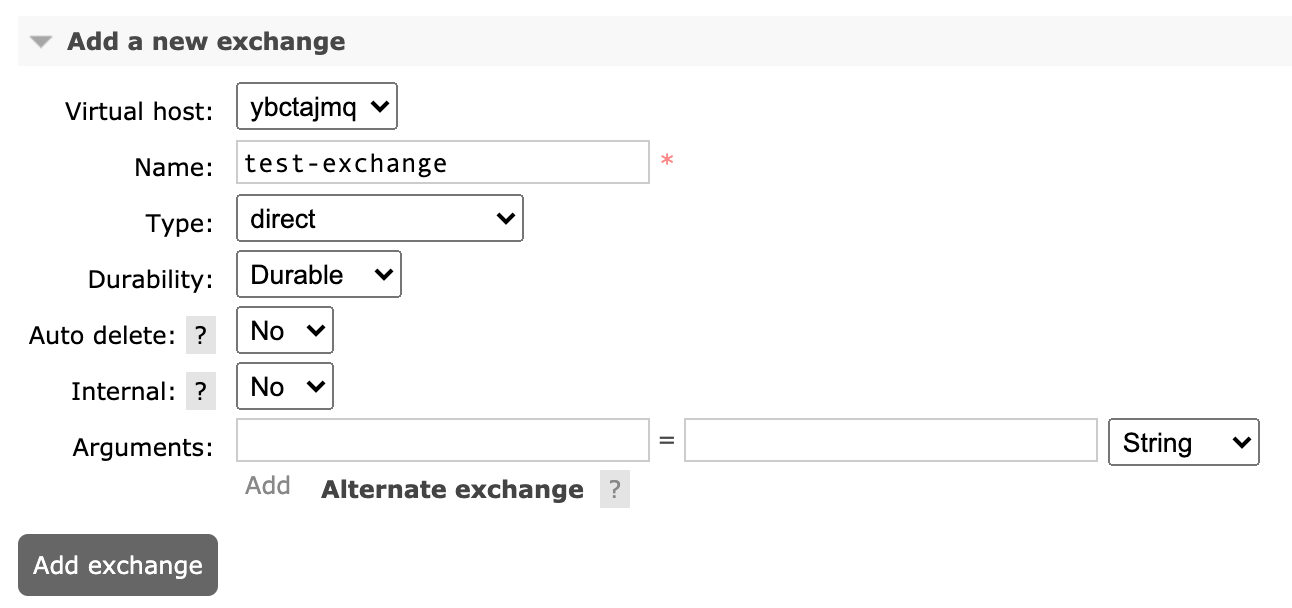This screenshot has width=1292, height=608.
Task: Open the Internal dropdown
Action: pyautogui.click(x=284, y=386)
